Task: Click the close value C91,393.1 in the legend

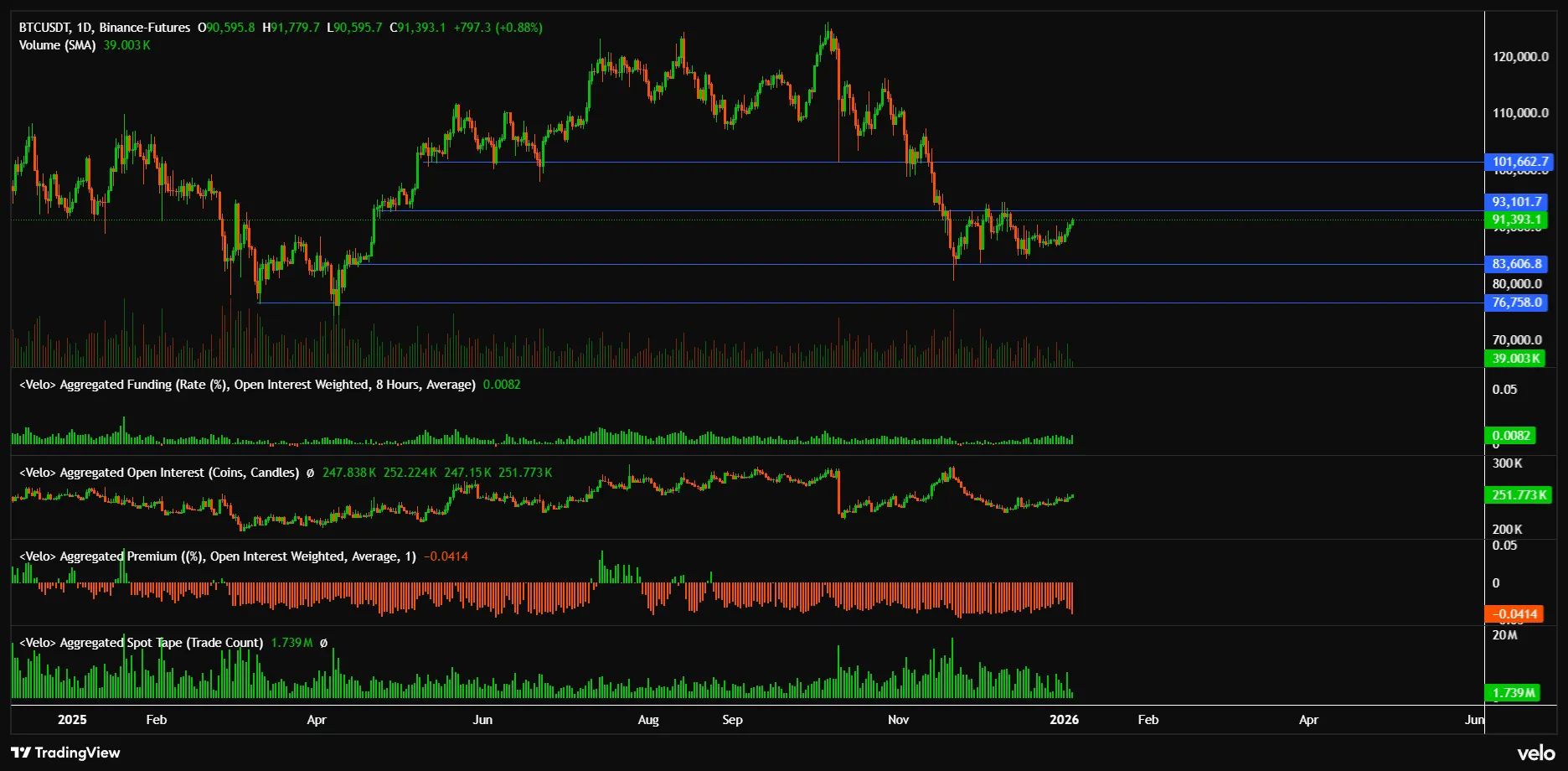Action: (418, 28)
